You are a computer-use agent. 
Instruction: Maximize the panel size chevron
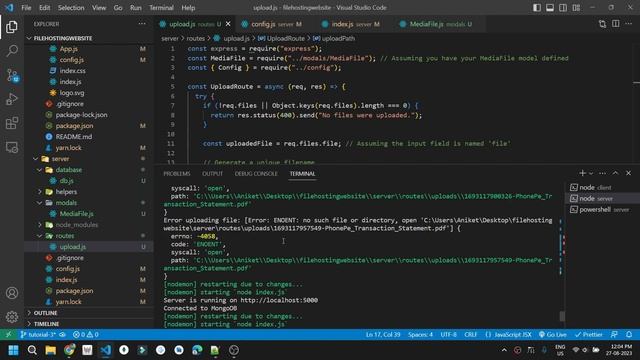[616, 173]
